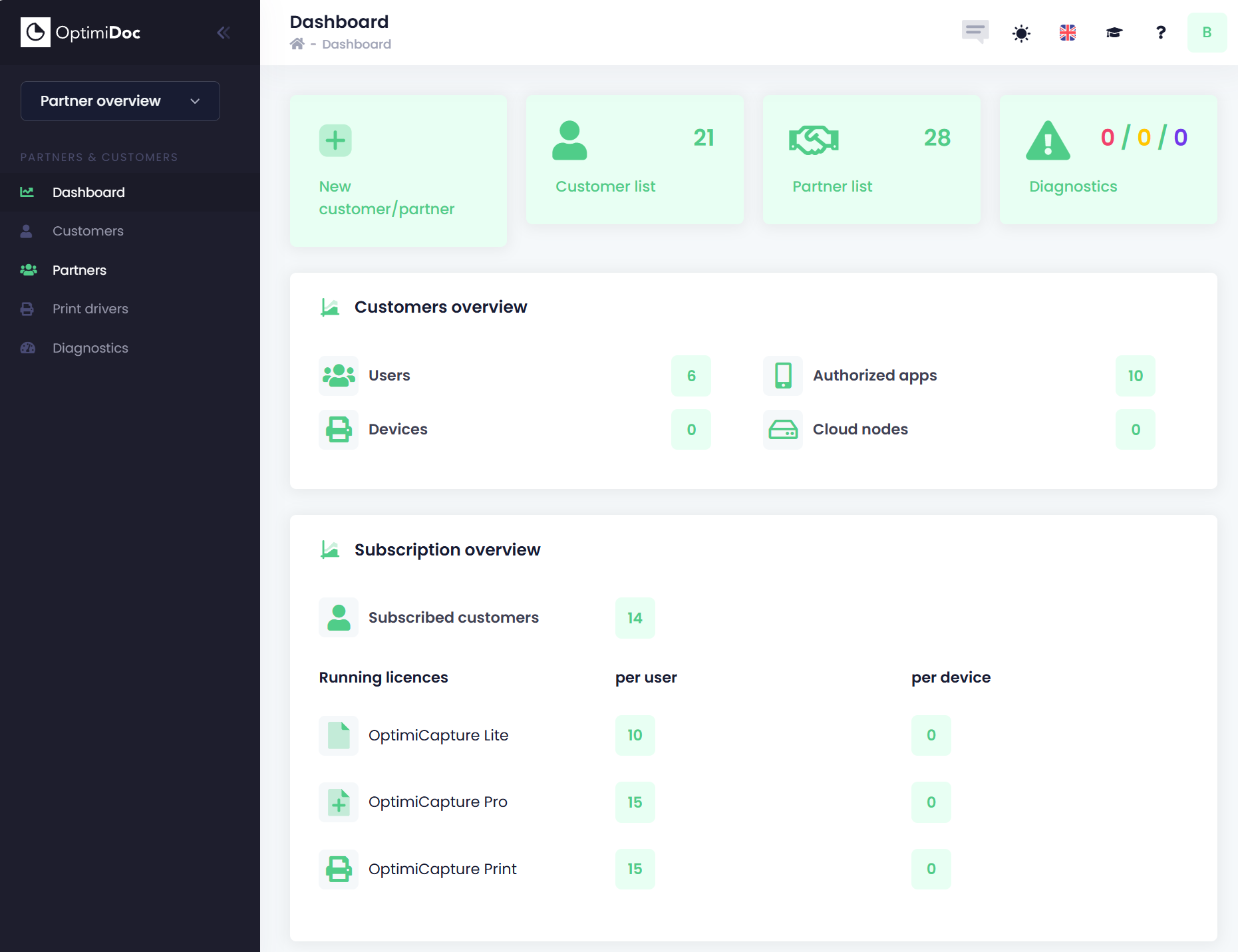Open the chat messages icon
The width and height of the screenshot is (1238, 952).
975,31
